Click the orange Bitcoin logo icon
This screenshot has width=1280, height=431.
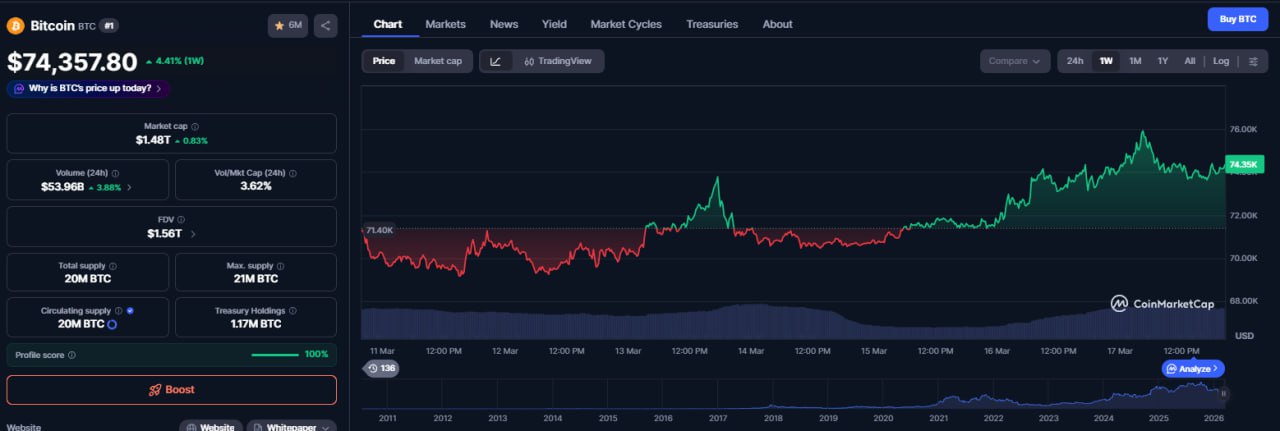coord(16,25)
